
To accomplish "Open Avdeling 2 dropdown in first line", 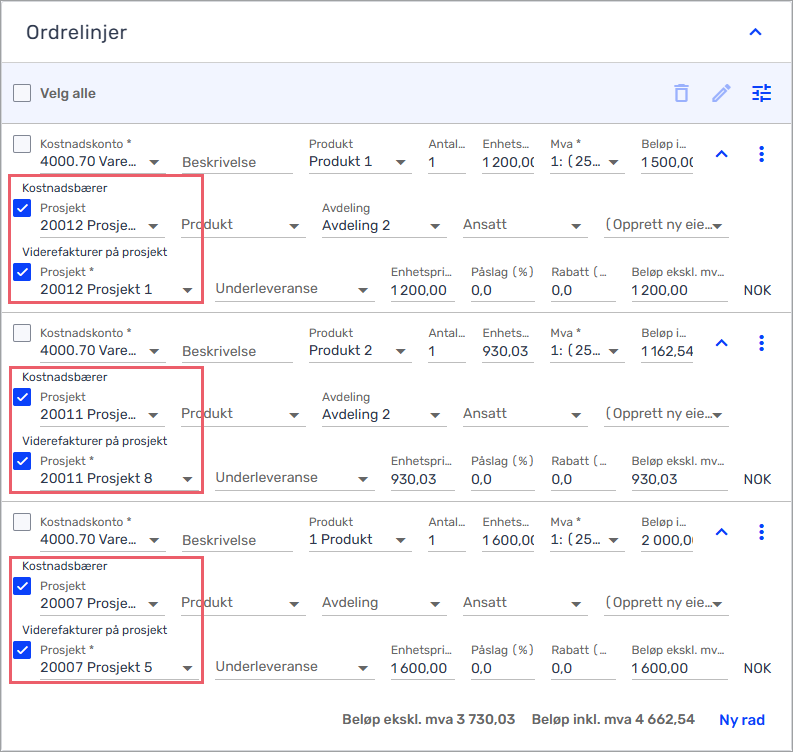I will [x=384, y=226].
